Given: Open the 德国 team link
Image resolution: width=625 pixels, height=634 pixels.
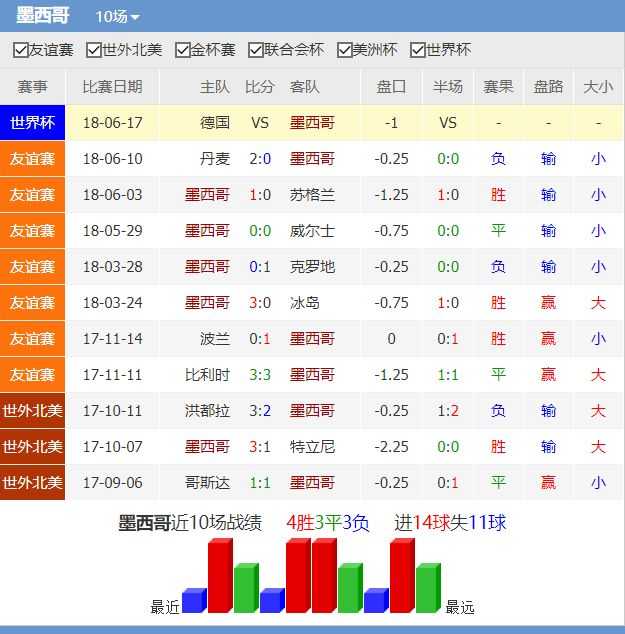Looking at the screenshot, I should click(x=215, y=123).
